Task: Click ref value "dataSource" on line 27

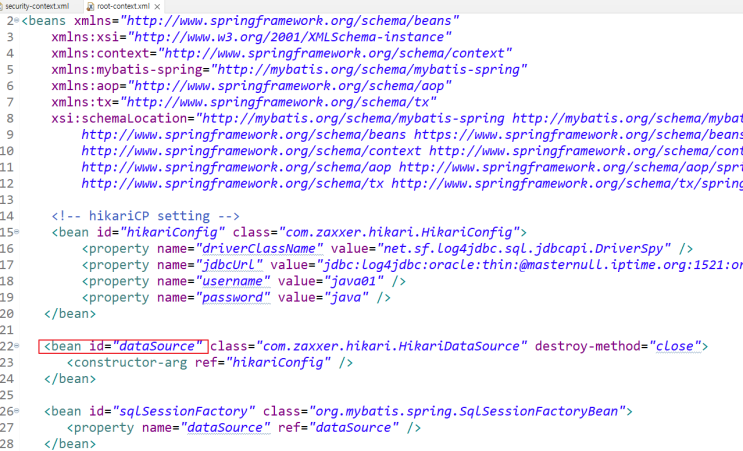Action: pyautogui.click(x=353, y=428)
